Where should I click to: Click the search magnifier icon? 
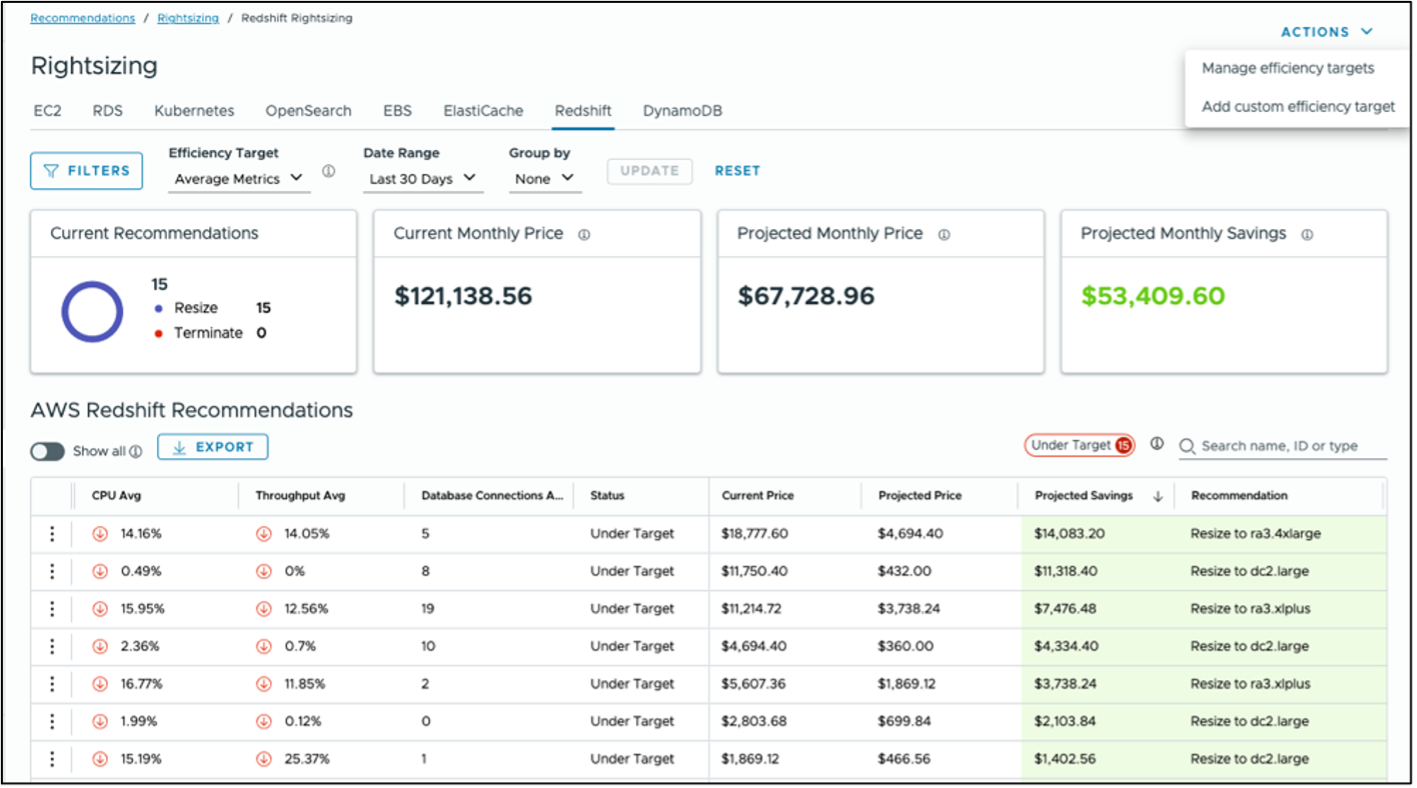pyautogui.click(x=1188, y=447)
